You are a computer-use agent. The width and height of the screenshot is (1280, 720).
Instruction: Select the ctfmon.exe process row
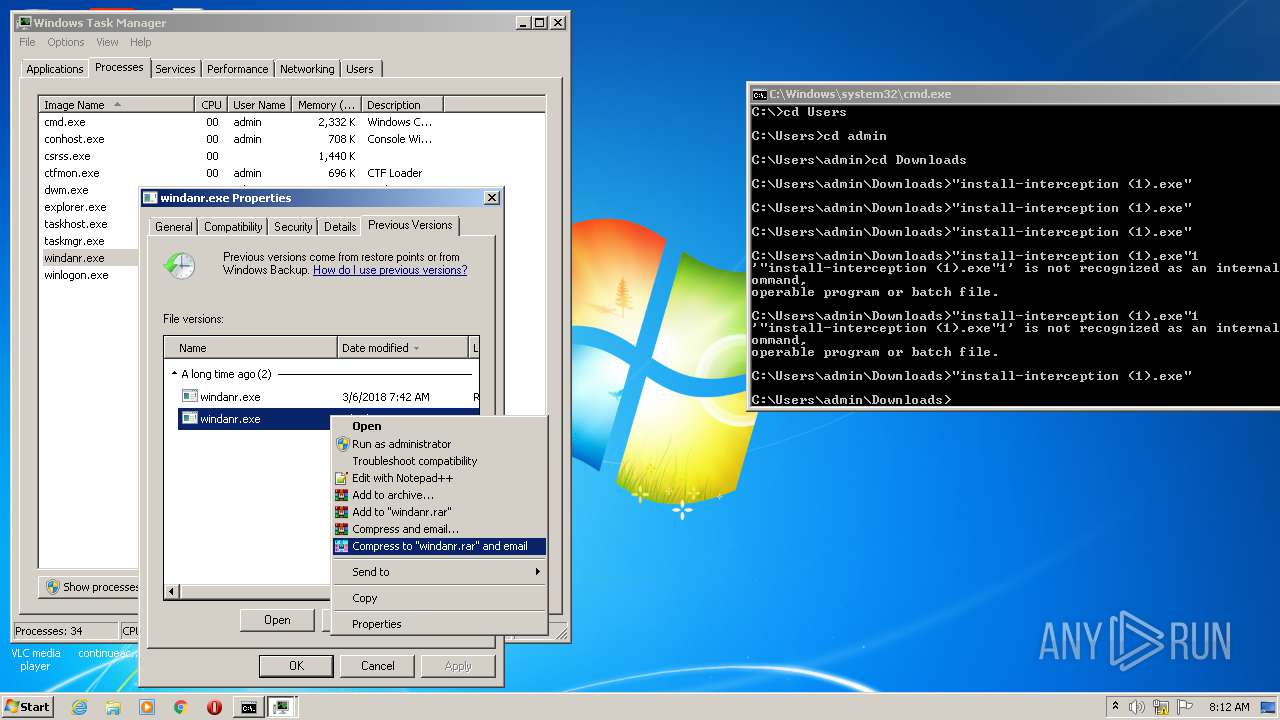[x=291, y=173]
